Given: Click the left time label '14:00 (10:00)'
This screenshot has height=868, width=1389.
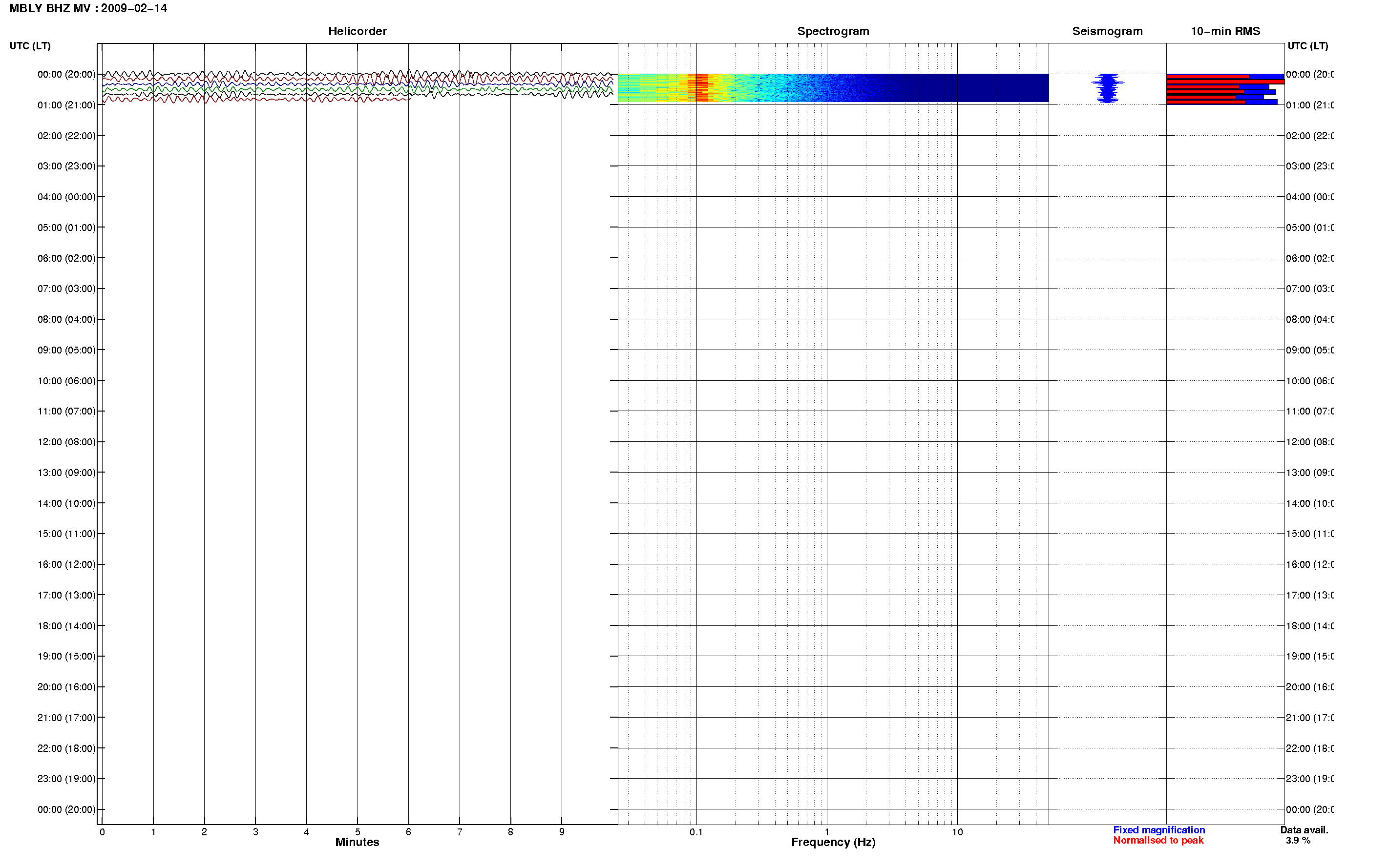Looking at the screenshot, I should tap(66, 503).
